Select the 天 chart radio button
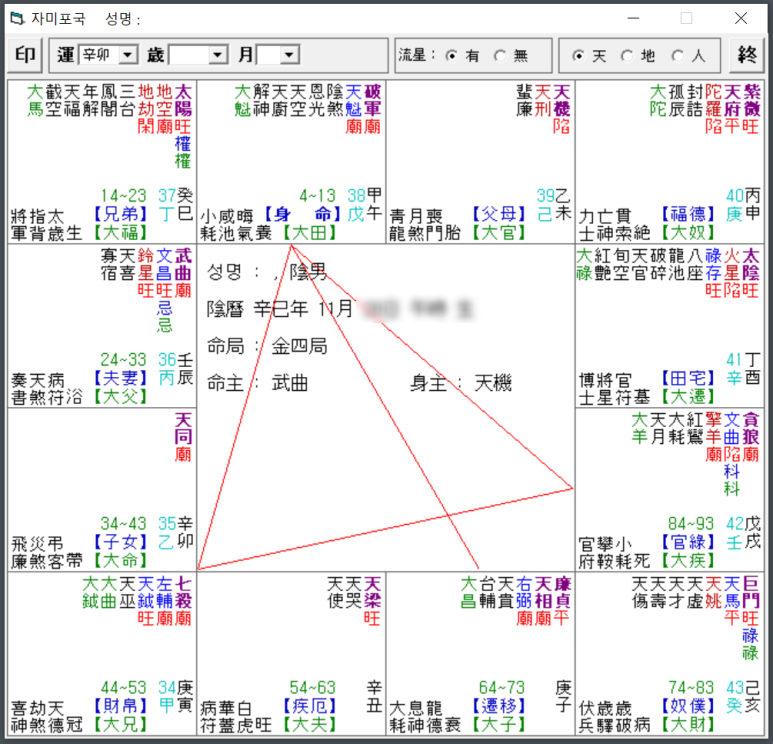Viewport: 773px width, 744px height. [578, 56]
